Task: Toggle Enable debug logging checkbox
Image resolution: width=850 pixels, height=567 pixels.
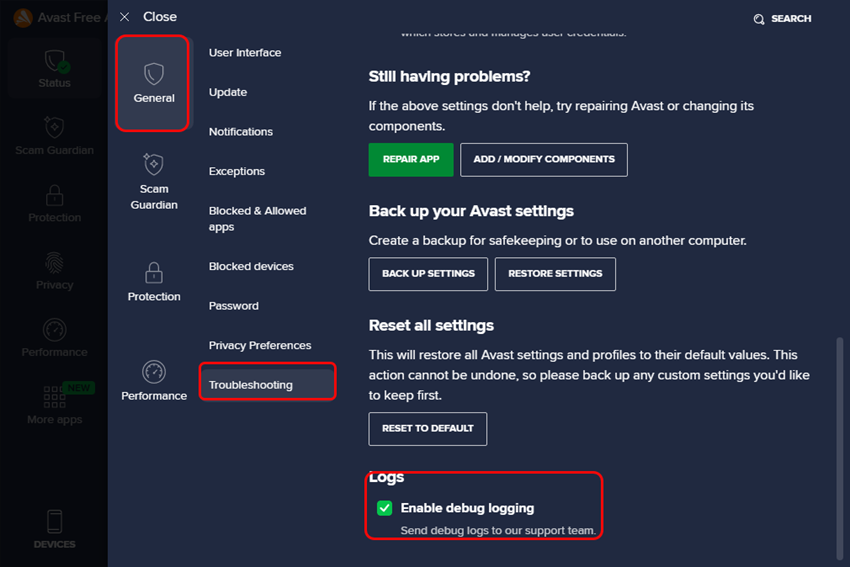Action: [x=384, y=508]
